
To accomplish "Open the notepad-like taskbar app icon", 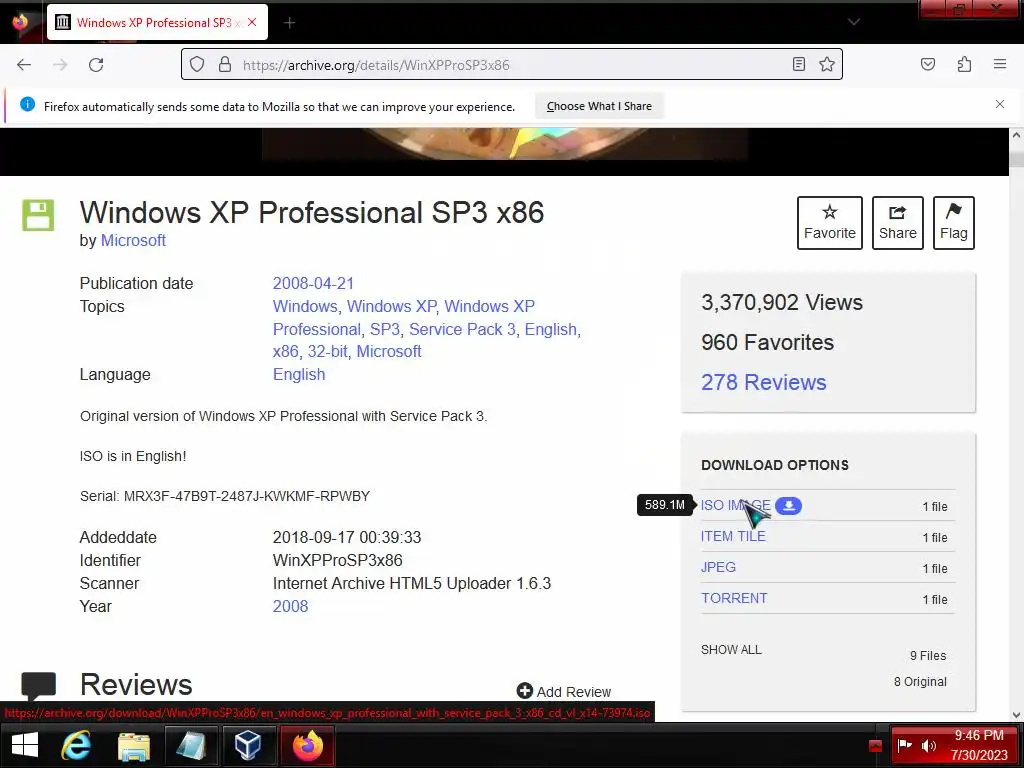I will point(191,745).
